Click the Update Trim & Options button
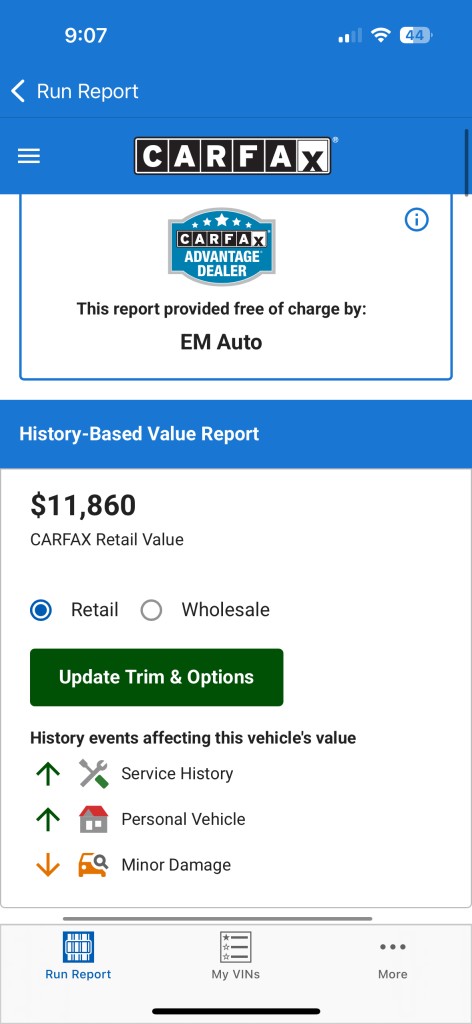The image size is (472, 1024). click(x=157, y=677)
